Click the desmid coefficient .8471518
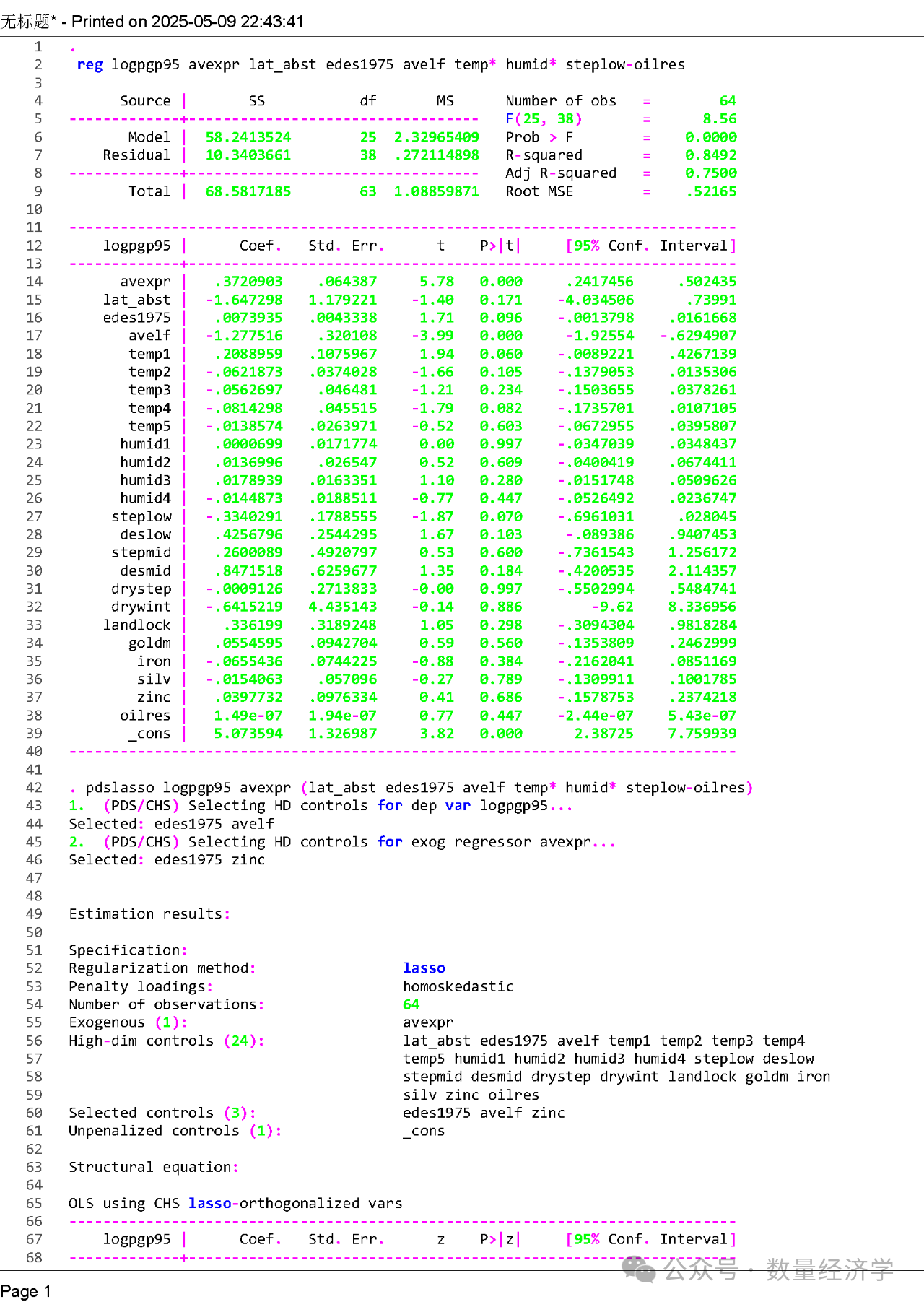This screenshot has height=1307, width=924. [x=248, y=570]
